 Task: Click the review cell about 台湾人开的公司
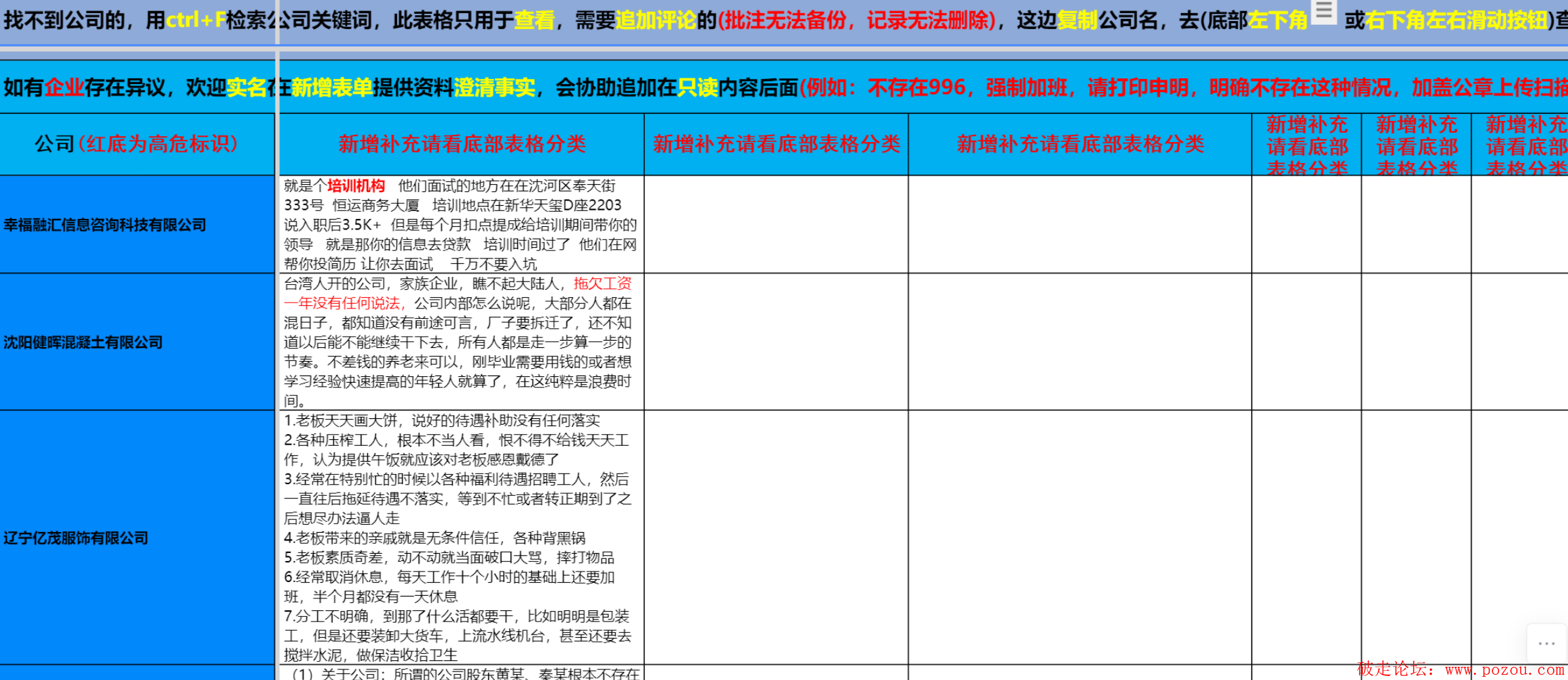[x=461, y=342]
